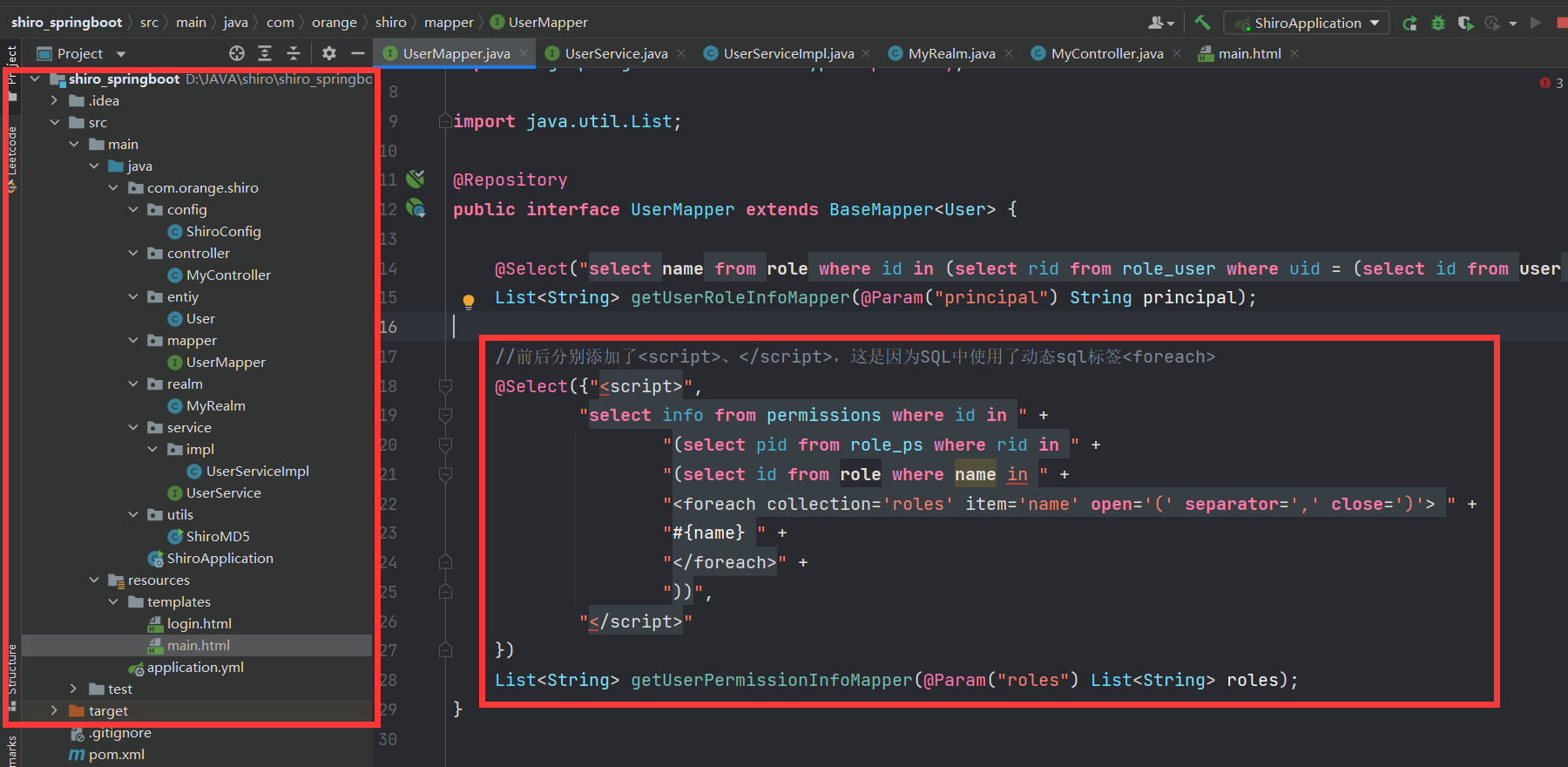
Task: Collapse the com.orange.shiro package
Action: tap(113, 188)
